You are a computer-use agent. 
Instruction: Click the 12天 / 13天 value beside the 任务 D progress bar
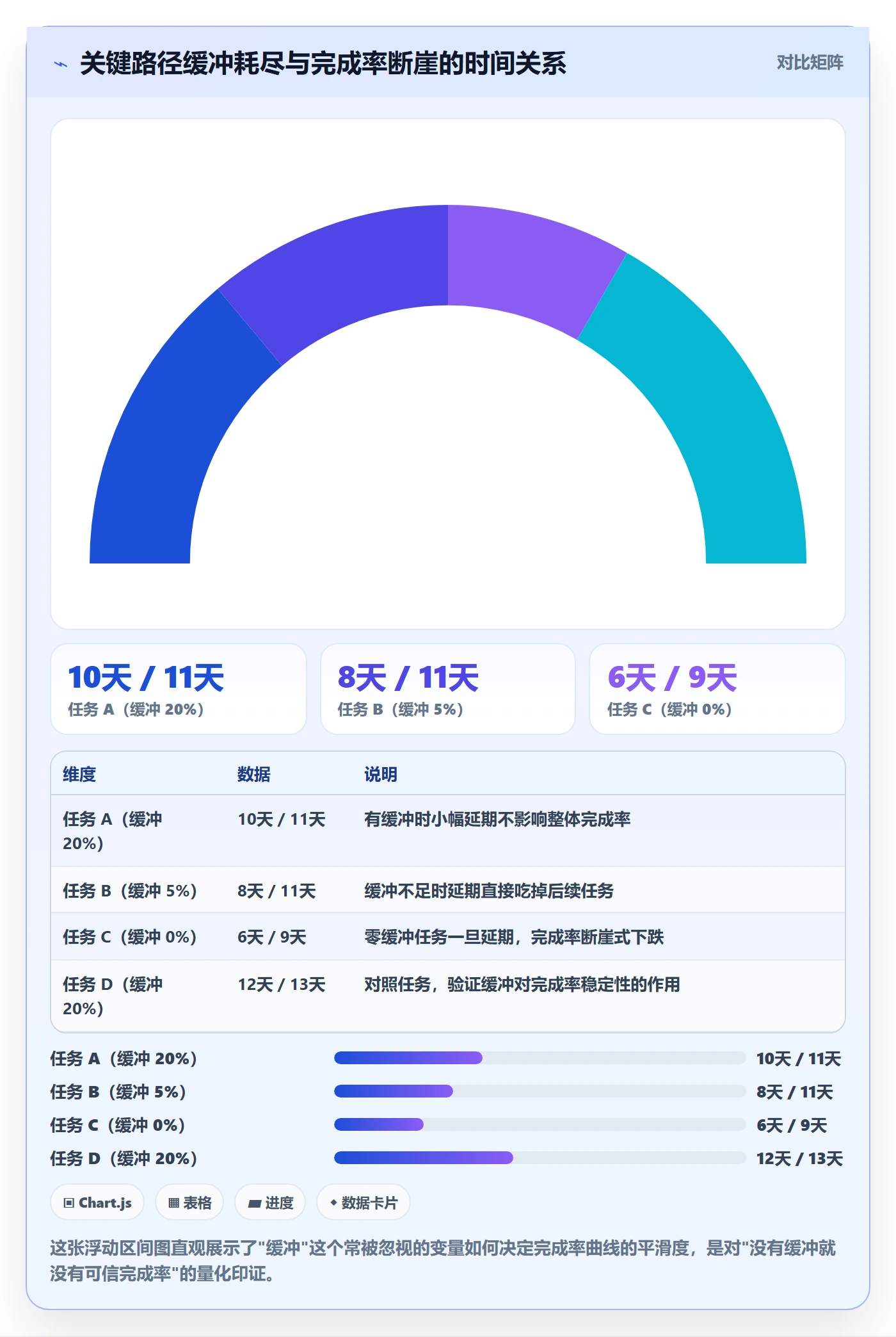click(799, 1158)
